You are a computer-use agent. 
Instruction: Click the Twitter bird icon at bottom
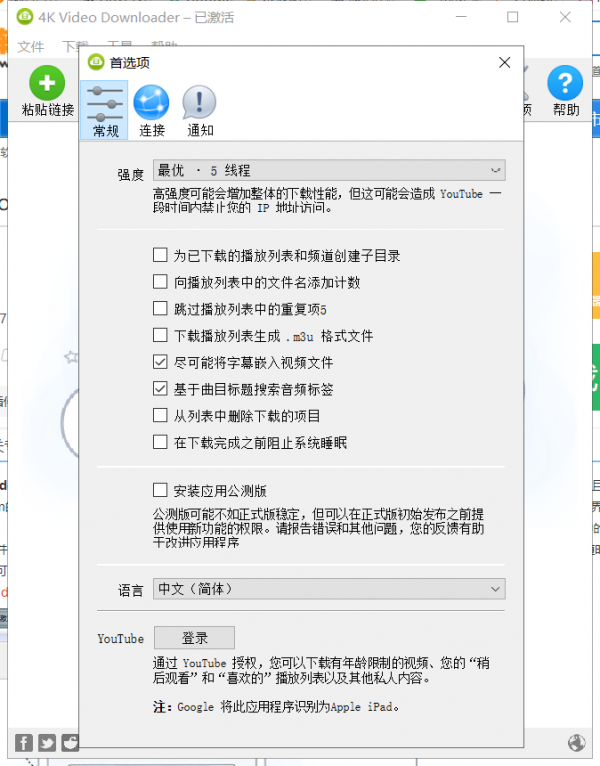47,742
